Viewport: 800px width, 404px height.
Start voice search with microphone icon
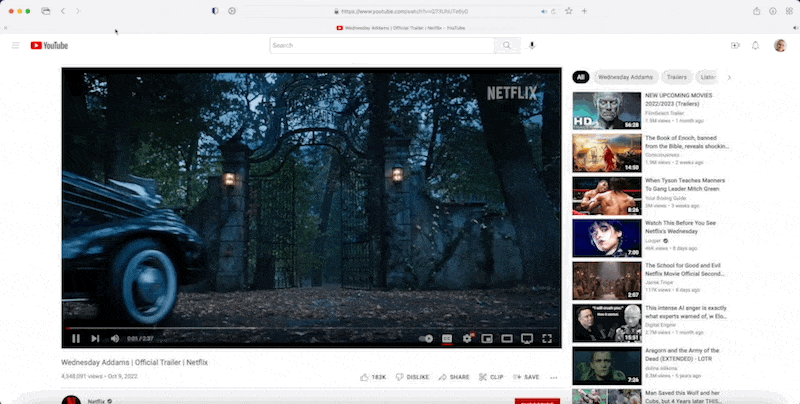tap(532, 45)
